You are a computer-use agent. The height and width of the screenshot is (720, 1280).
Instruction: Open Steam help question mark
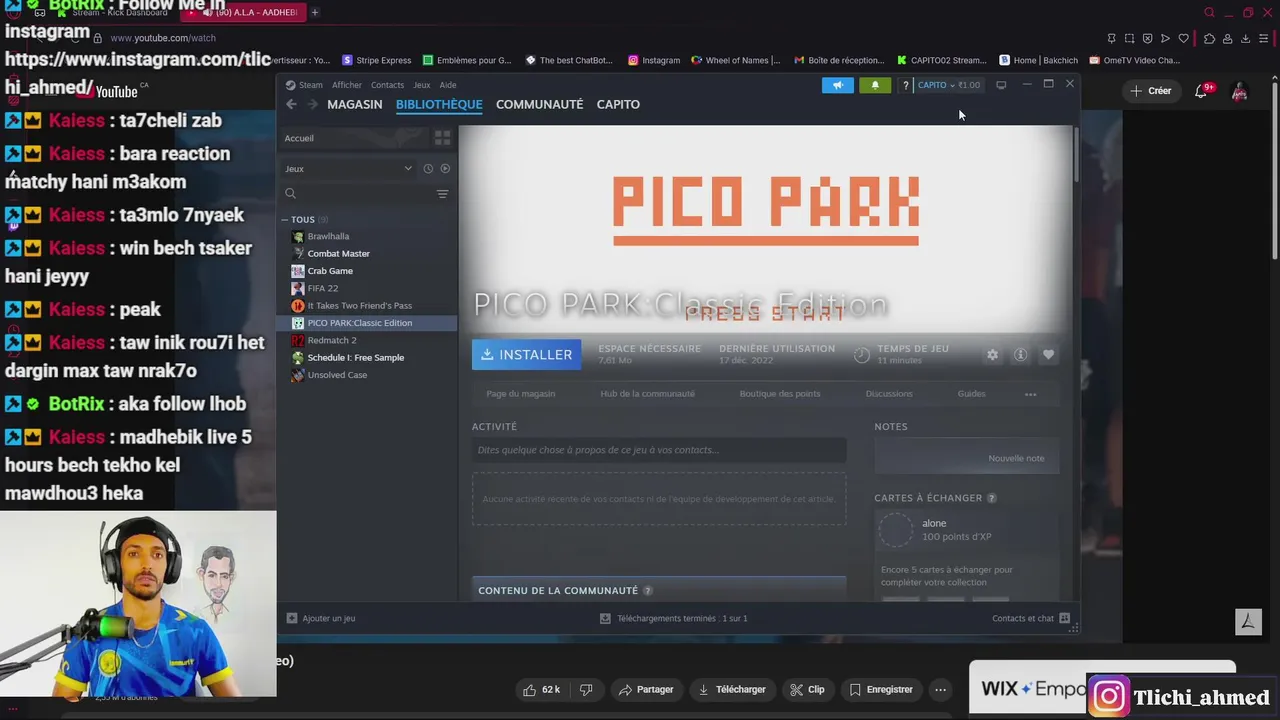(906, 85)
